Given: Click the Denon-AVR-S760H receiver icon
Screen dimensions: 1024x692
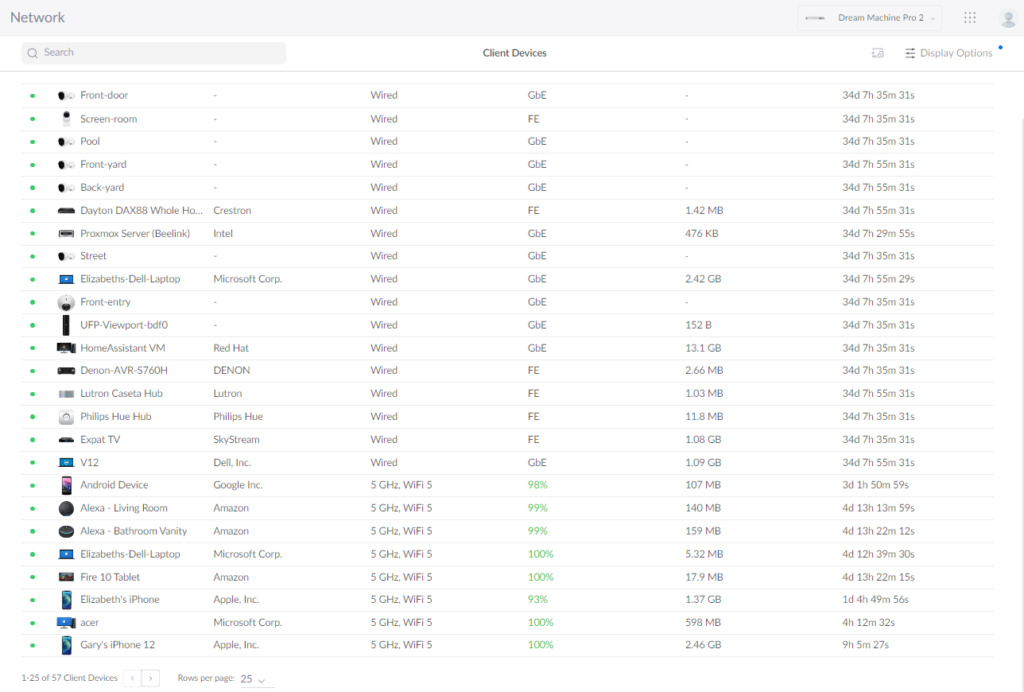Looking at the screenshot, I should tap(66, 371).
